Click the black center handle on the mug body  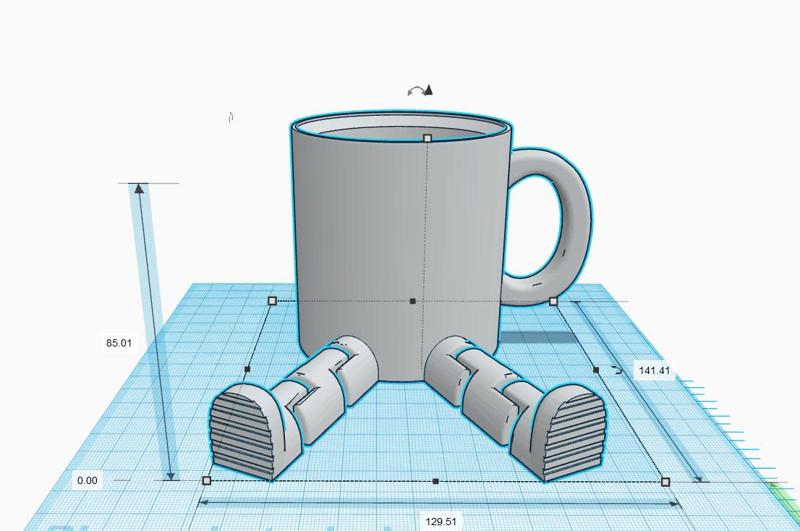coord(413,301)
